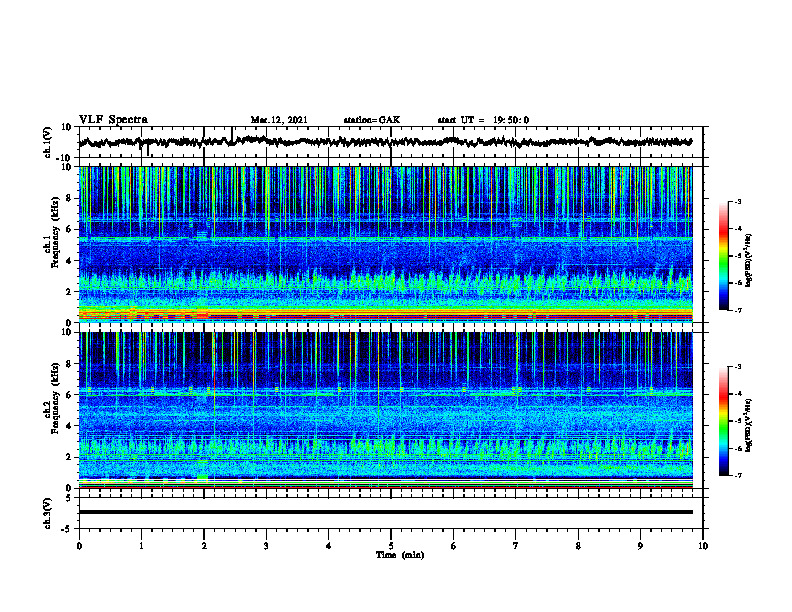792x612 pixels.
Task: Click the "-7" label on ch.2 color bar
Action: pos(737,475)
